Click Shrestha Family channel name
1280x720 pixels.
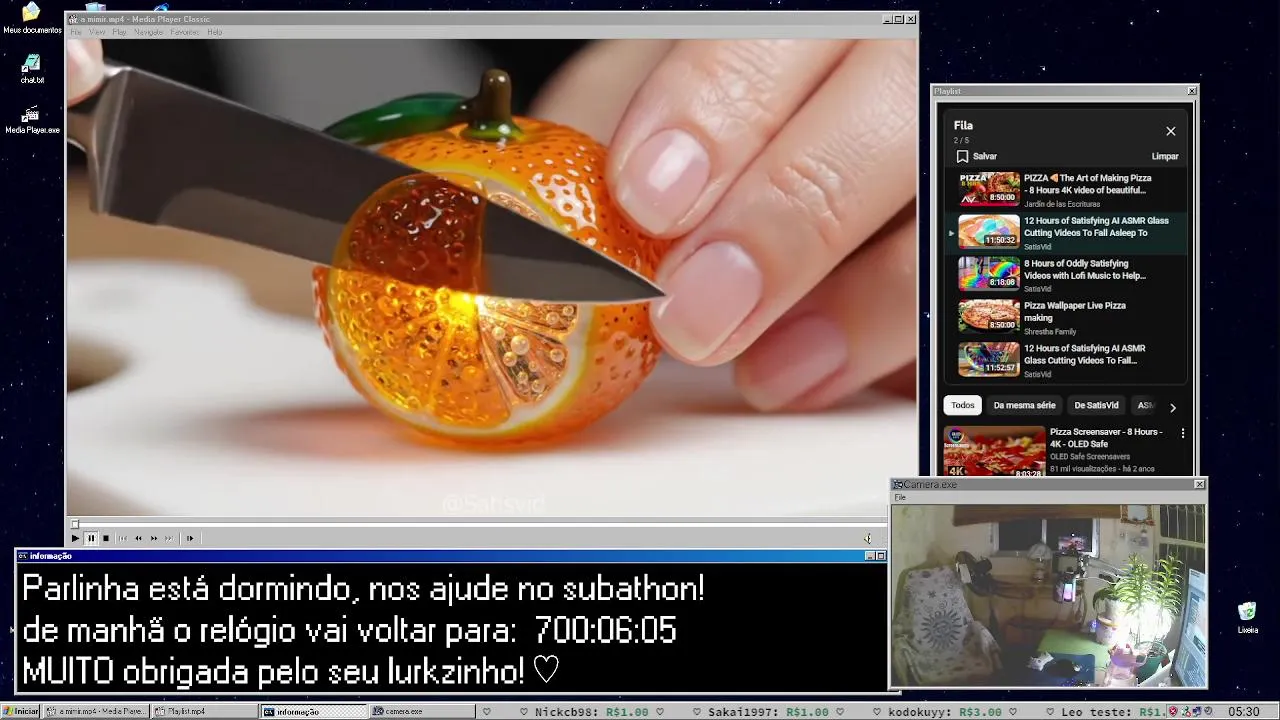[1050, 331]
